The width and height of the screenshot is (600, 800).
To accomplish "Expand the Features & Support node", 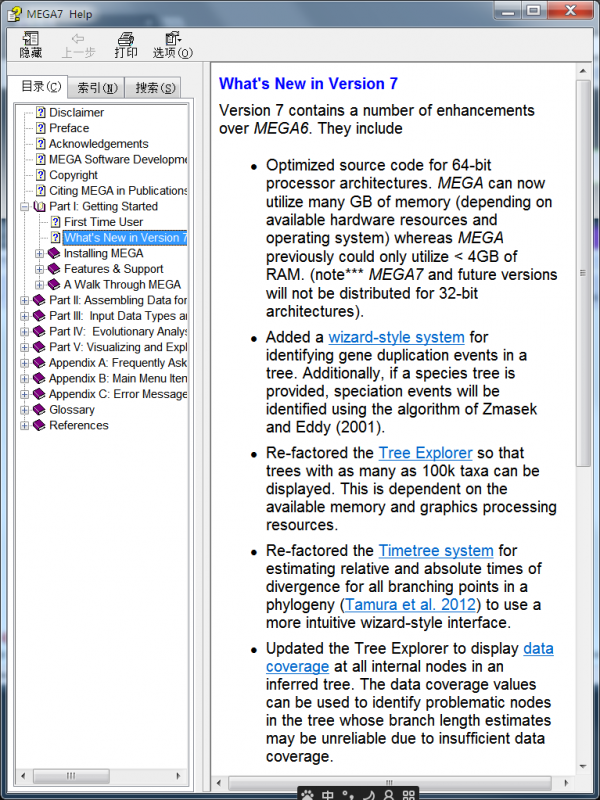I will pyautogui.click(x=39, y=269).
